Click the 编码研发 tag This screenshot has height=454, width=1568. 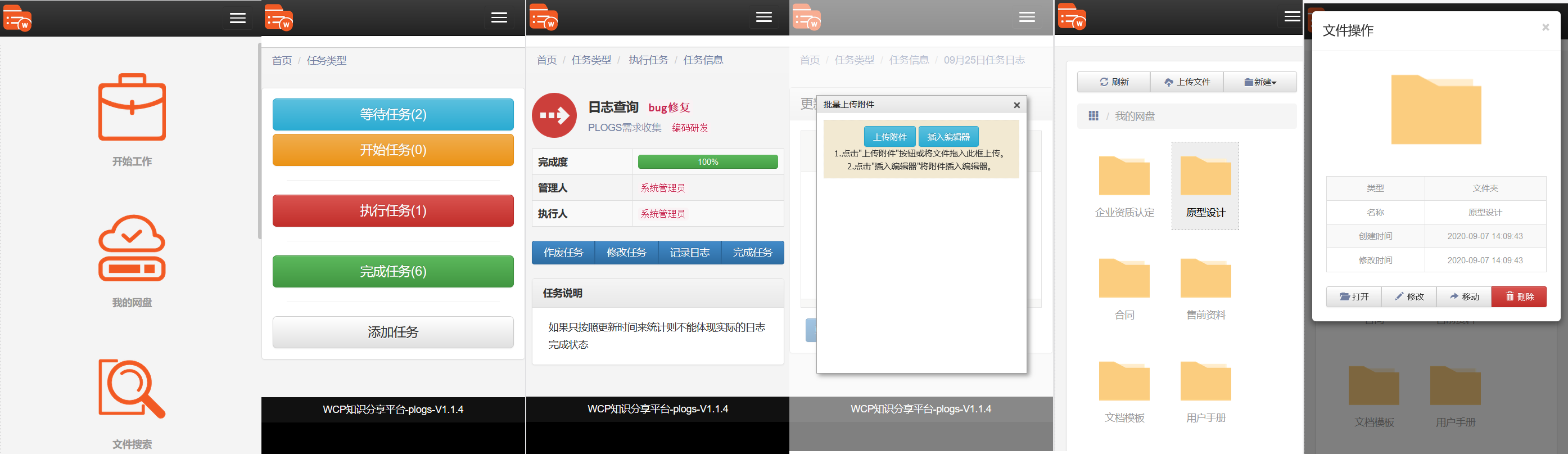pos(690,128)
